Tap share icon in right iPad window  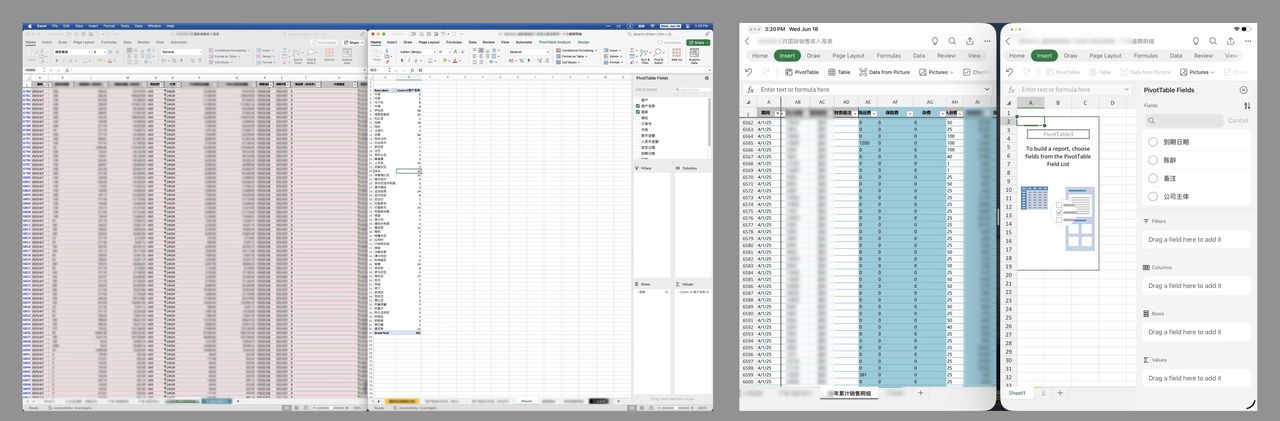pyautogui.click(x=1230, y=41)
